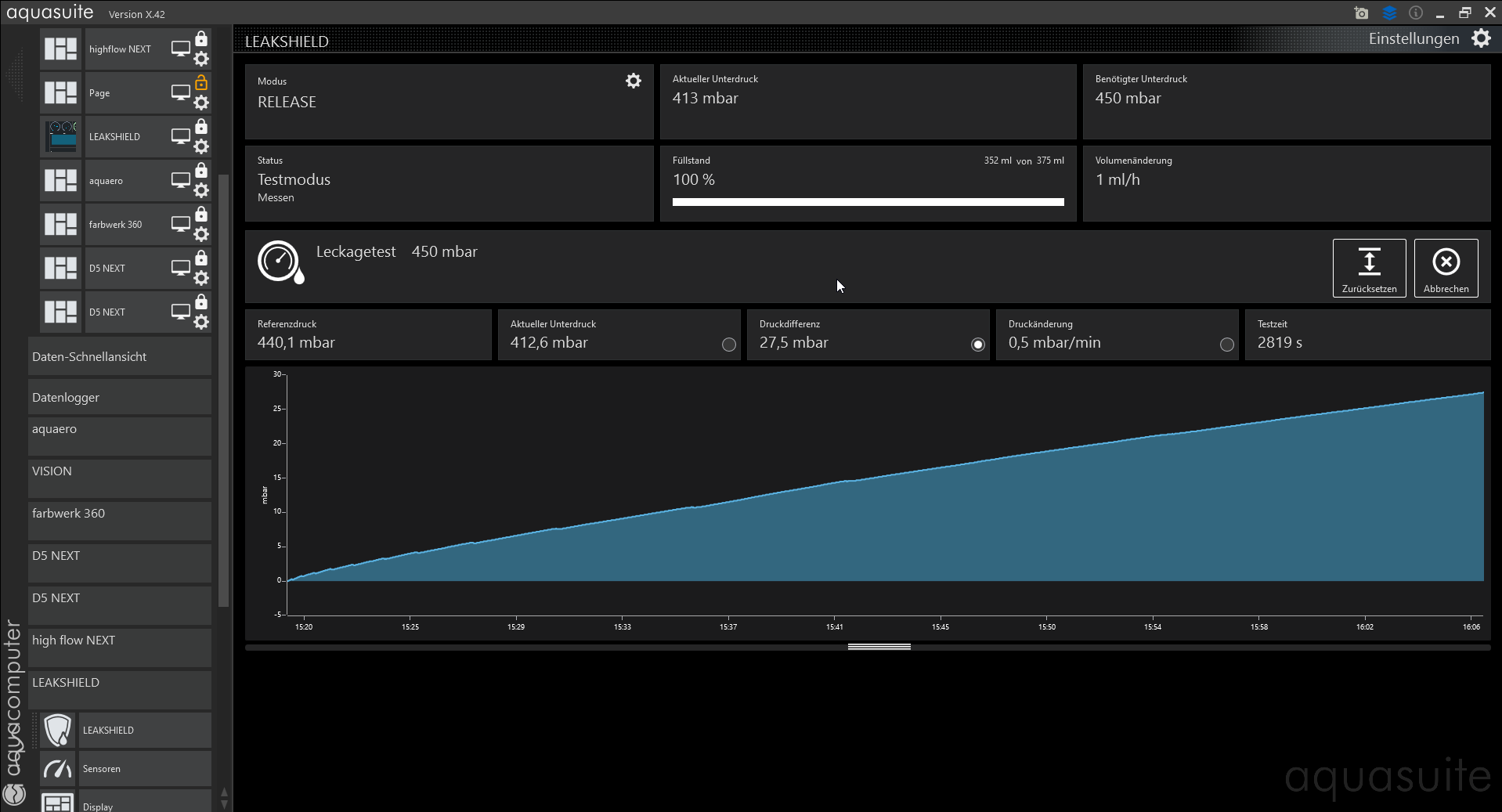Screen dimensions: 1502x812
Task: Open the info icon in title bar
Action: pyautogui.click(x=1416, y=13)
